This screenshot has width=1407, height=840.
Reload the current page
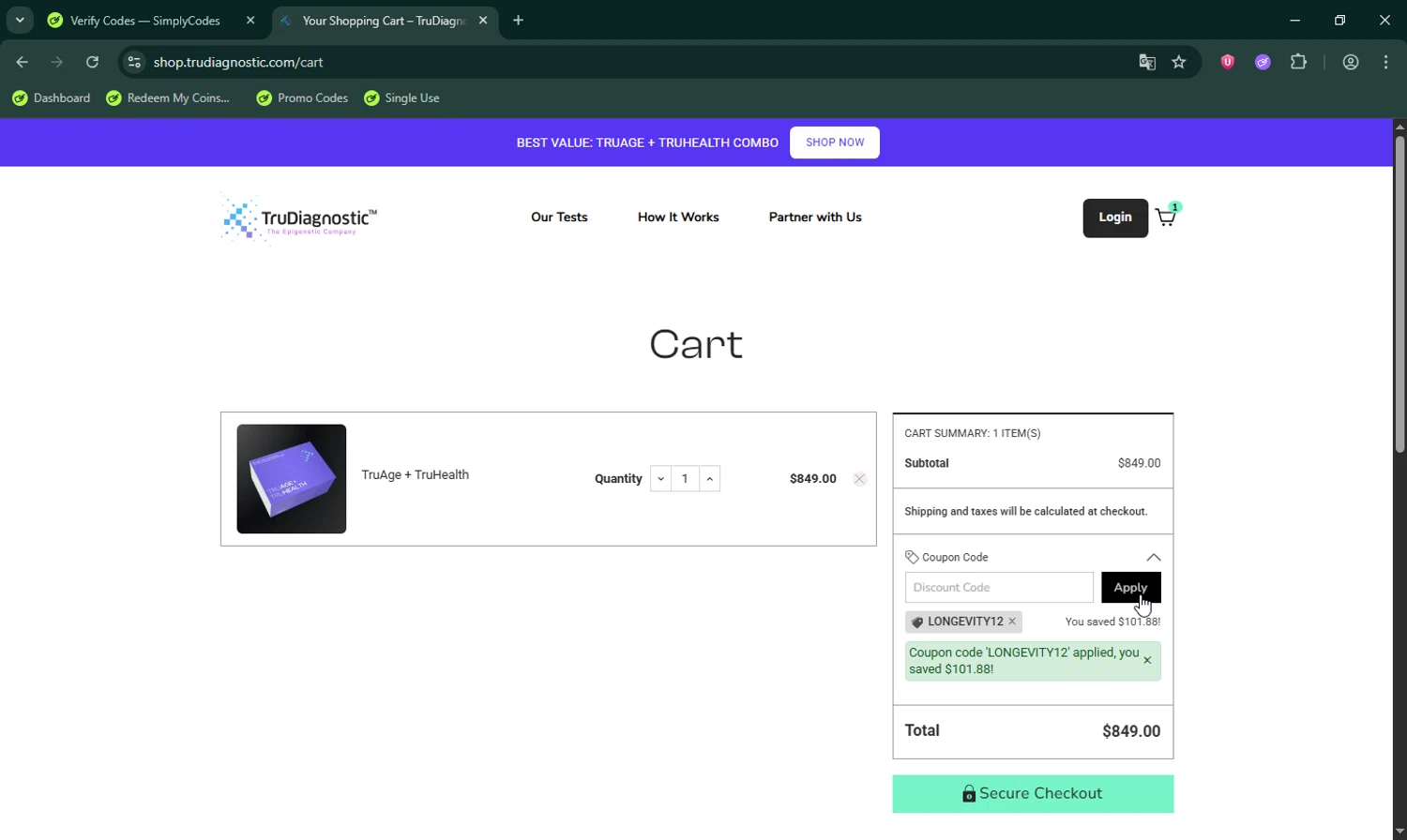point(92,62)
